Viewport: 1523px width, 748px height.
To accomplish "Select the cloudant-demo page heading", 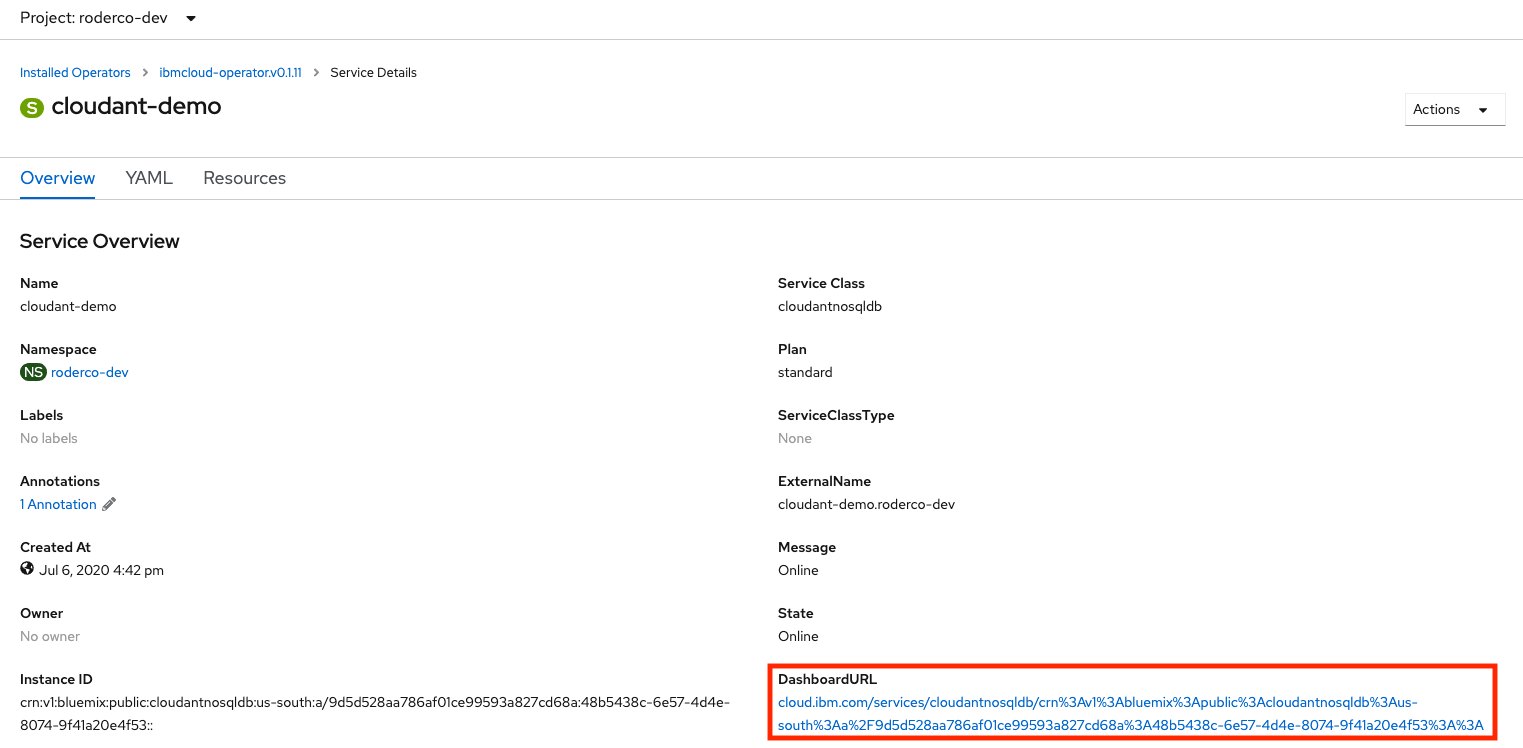I will 136,106.
